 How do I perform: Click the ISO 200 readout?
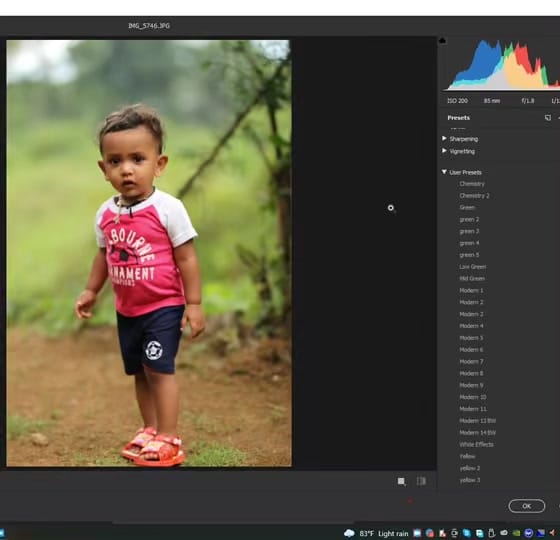click(x=458, y=101)
